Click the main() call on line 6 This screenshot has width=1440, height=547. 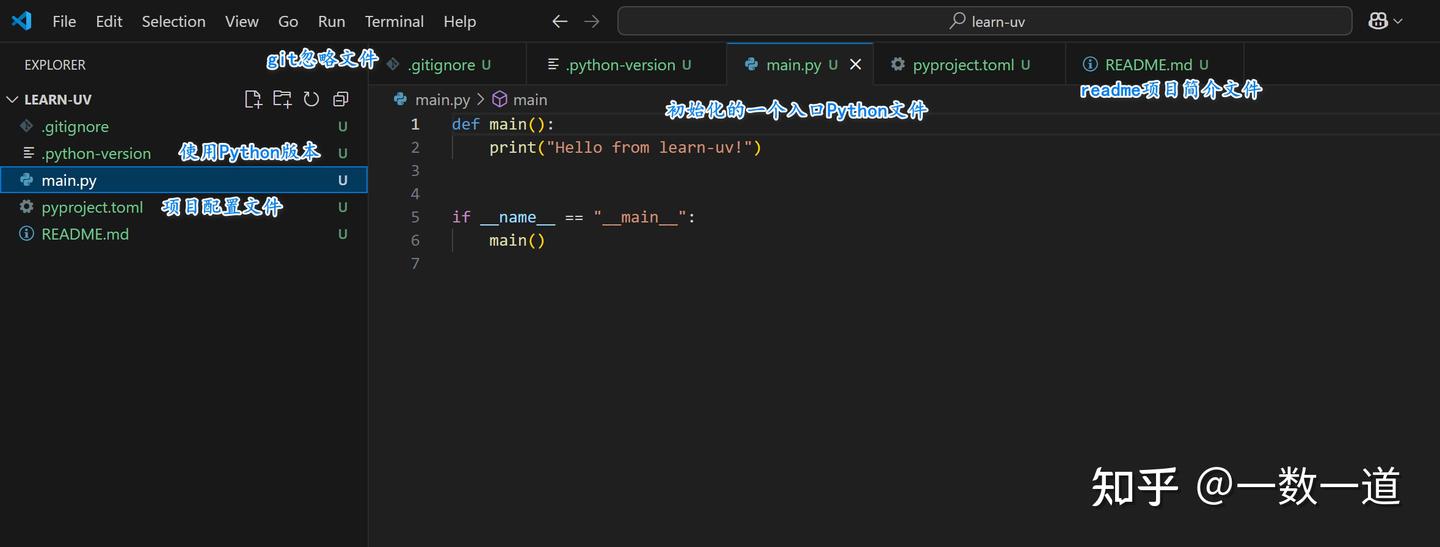pyautogui.click(x=517, y=240)
